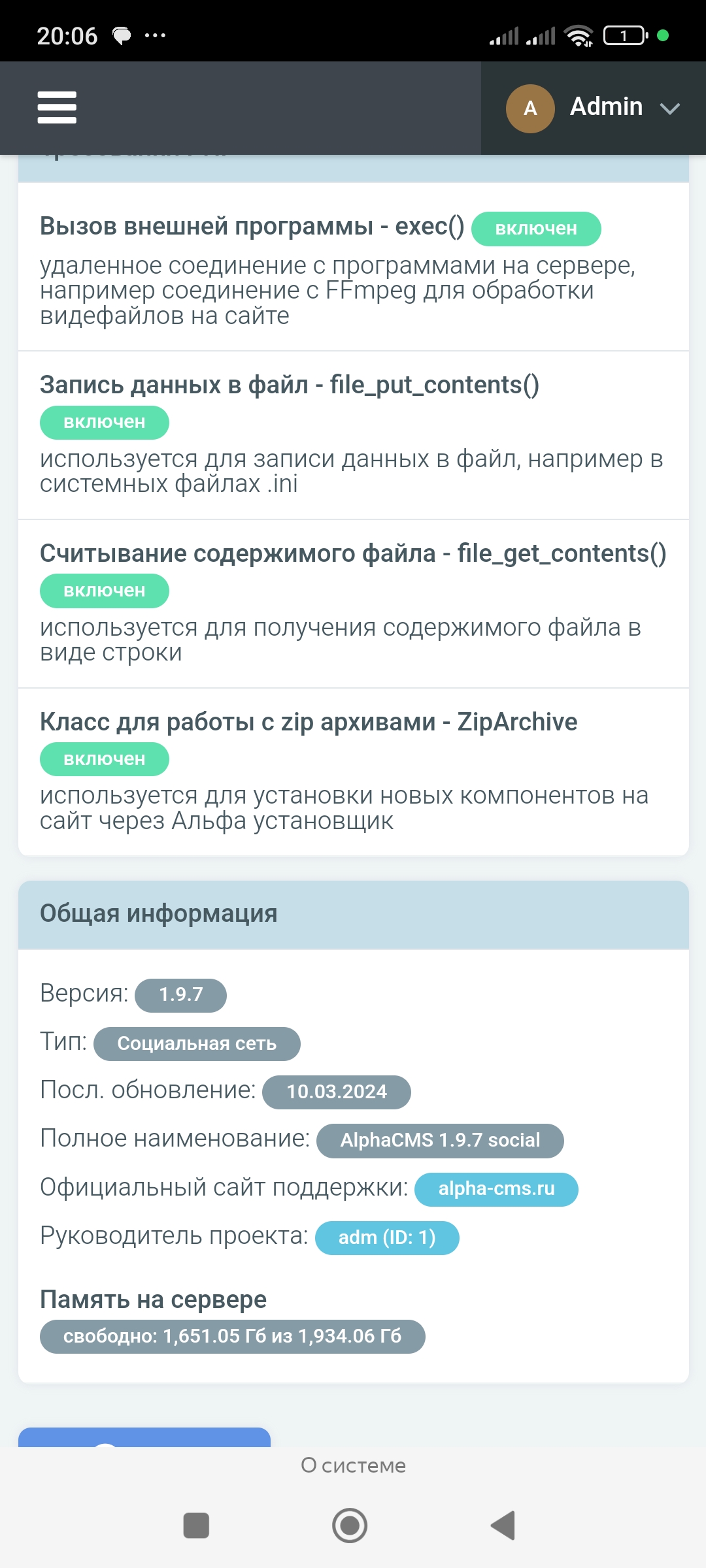Screen dimensions: 706x1568
Task: Tap the exec() enabled status badge
Action: coord(535,229)
